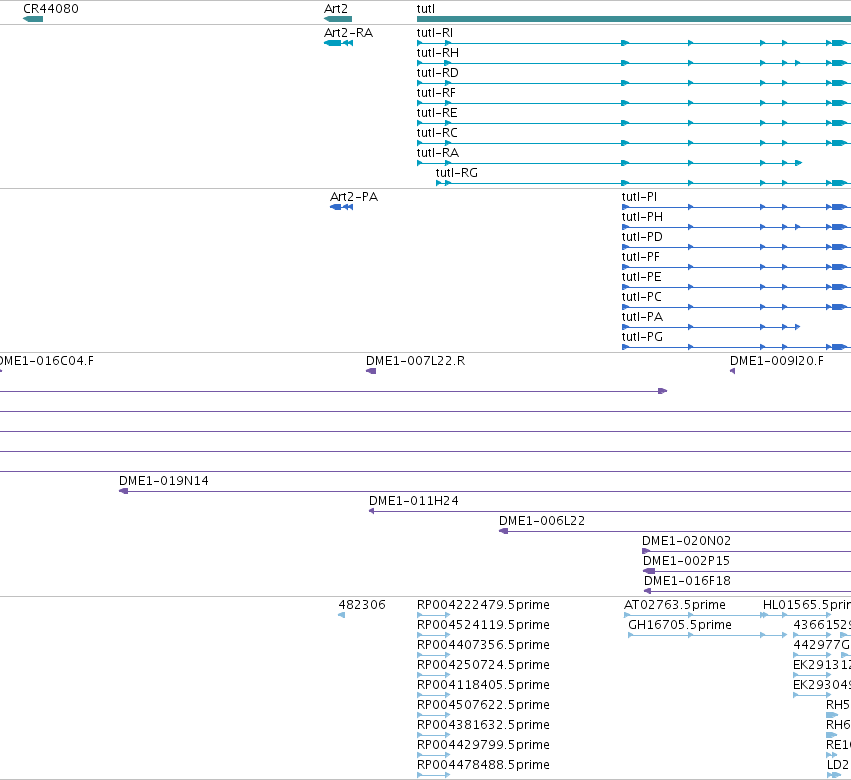Click DME1-006L22 left arrowhead glyph
851x780 pixels.
504,531
